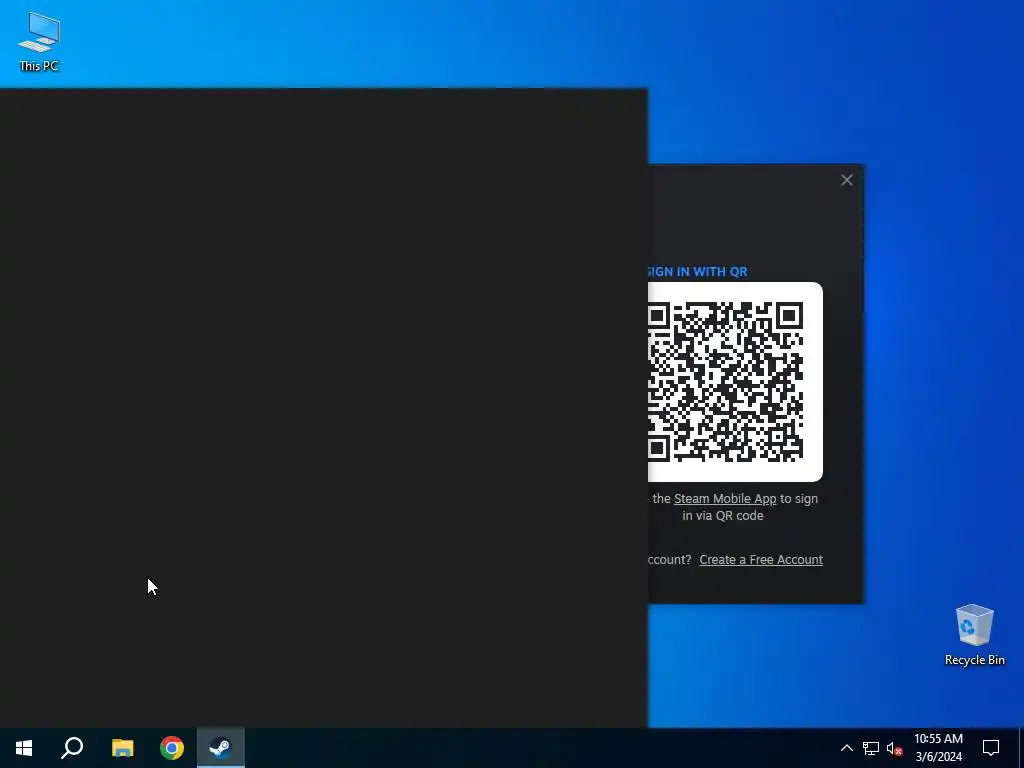Launch Google Chrome from taskbar

click(x=172, y=748)
